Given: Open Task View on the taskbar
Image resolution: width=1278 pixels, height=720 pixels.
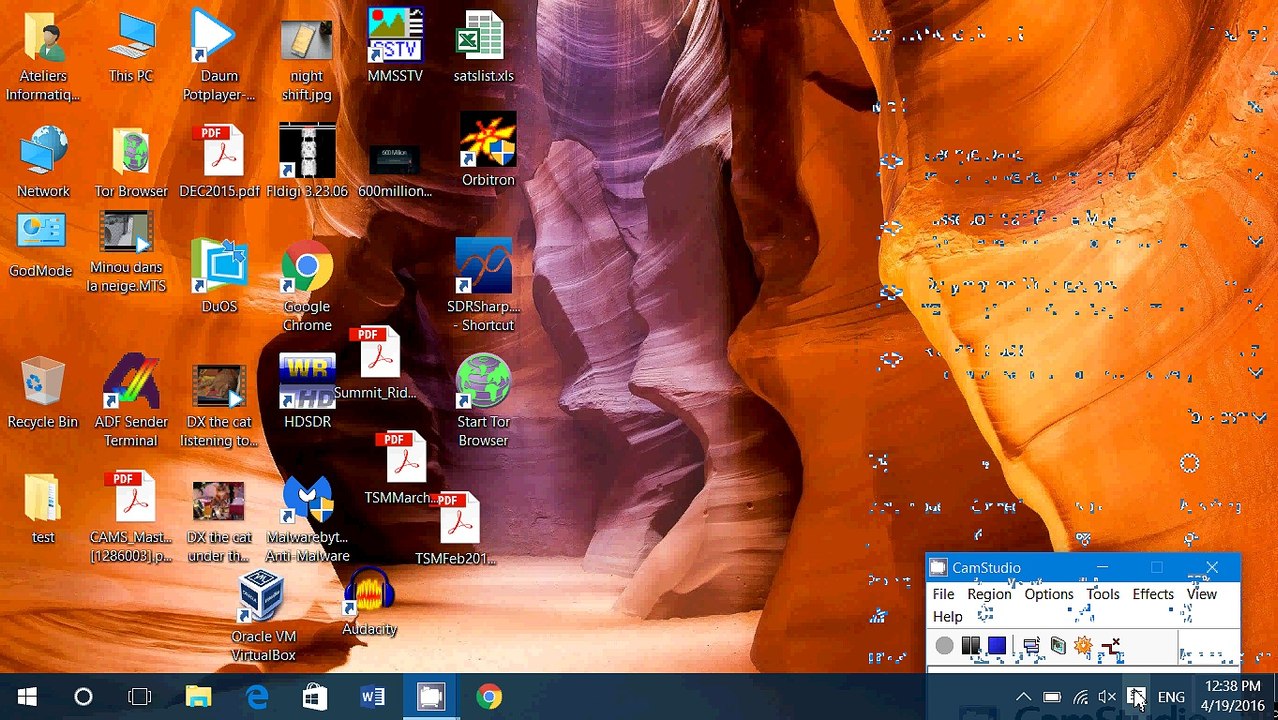Looking at the screenshot, I should (140, 697).
